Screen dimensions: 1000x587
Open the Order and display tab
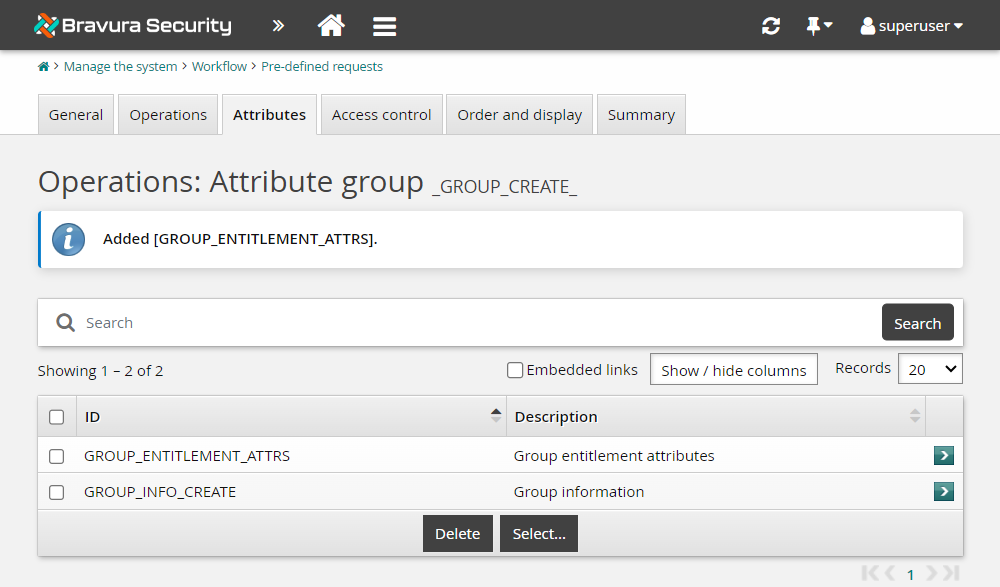pos(519,114)
